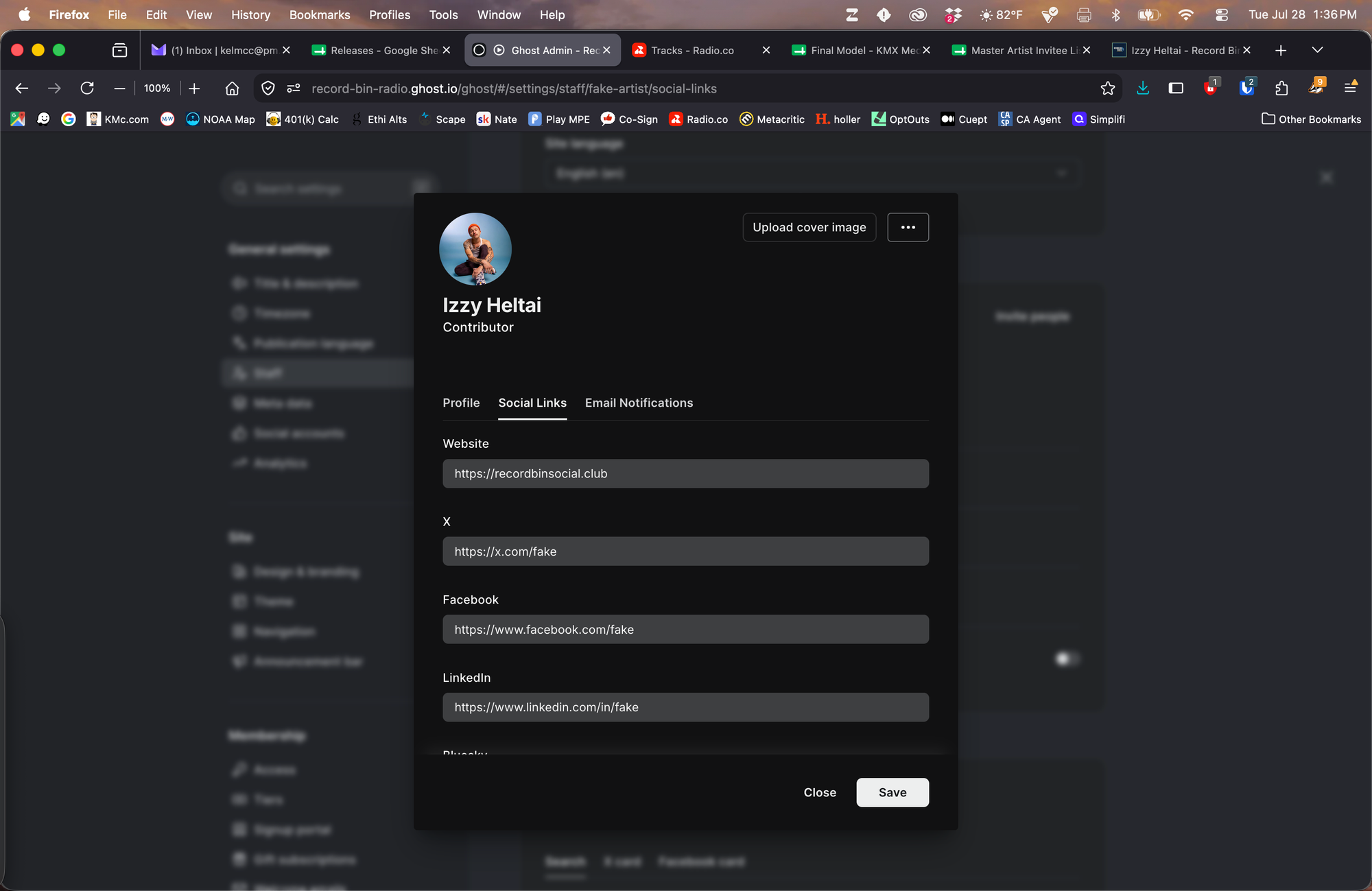This screenshot has height=891, width=1372.
Task: Bookmark this page with the star
Action: click(x=1107, y=88)
